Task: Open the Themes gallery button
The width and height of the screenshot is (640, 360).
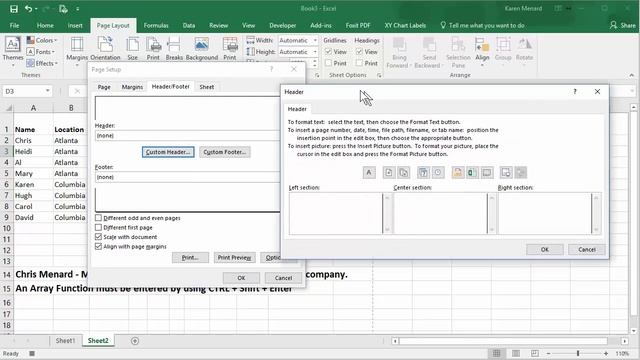Action: tap(13, 50)
